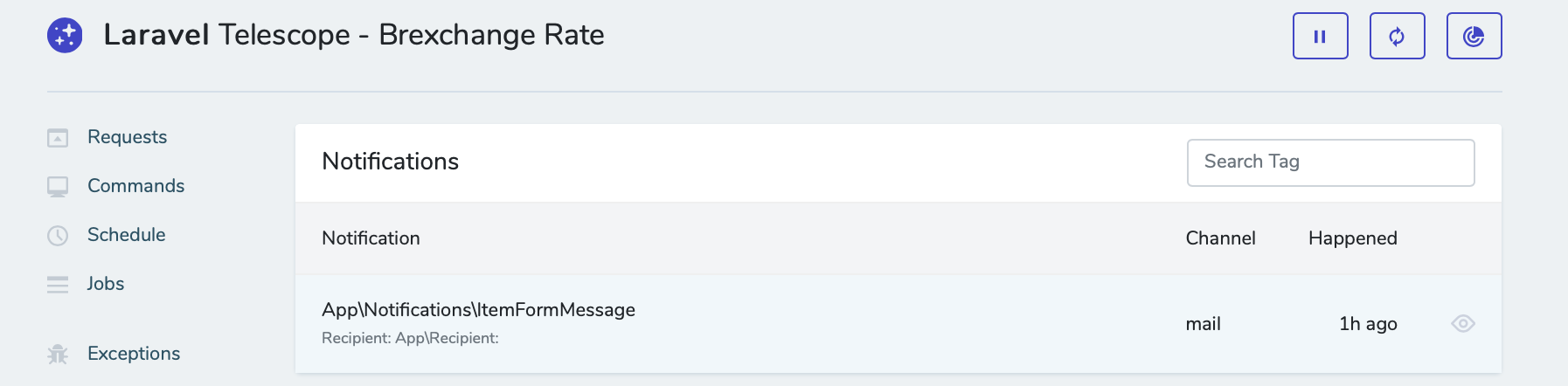Focus the Search Tag input field
Image resolution: width=1568 pixels, height=386 pixels.
point(1329,162)
